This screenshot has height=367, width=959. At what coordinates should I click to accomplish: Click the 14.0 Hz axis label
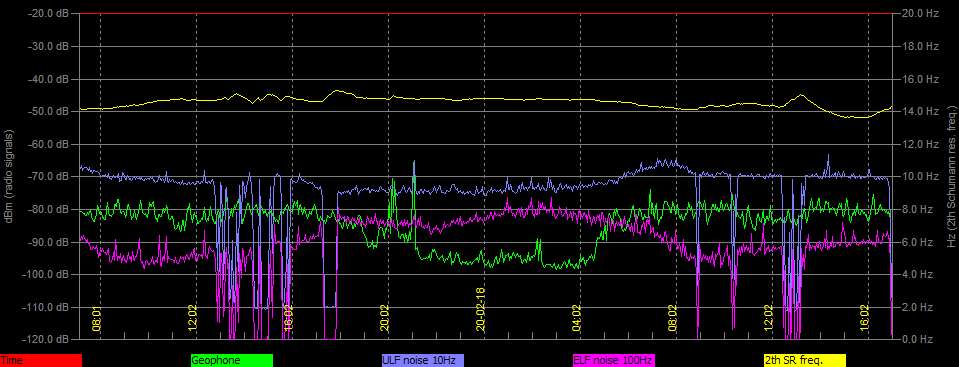[x=919, y=111]
